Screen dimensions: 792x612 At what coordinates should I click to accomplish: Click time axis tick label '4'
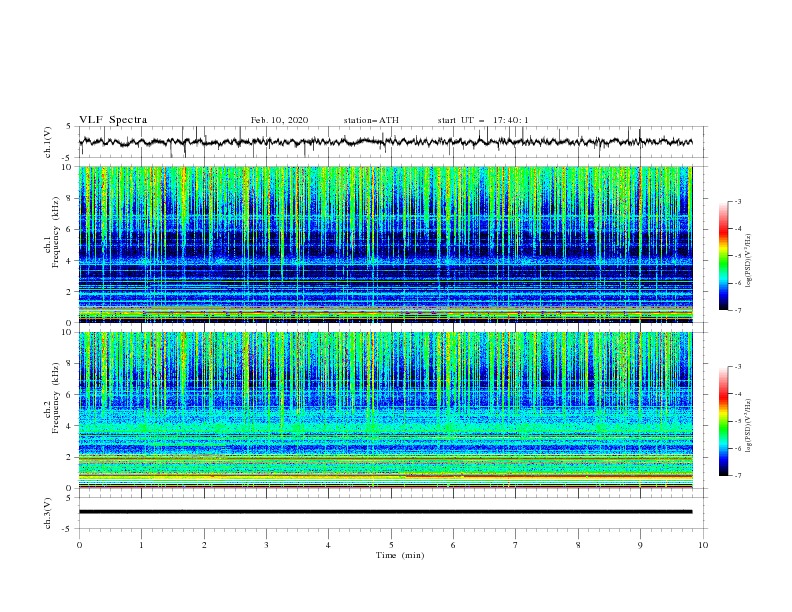(x=328, y=545)
